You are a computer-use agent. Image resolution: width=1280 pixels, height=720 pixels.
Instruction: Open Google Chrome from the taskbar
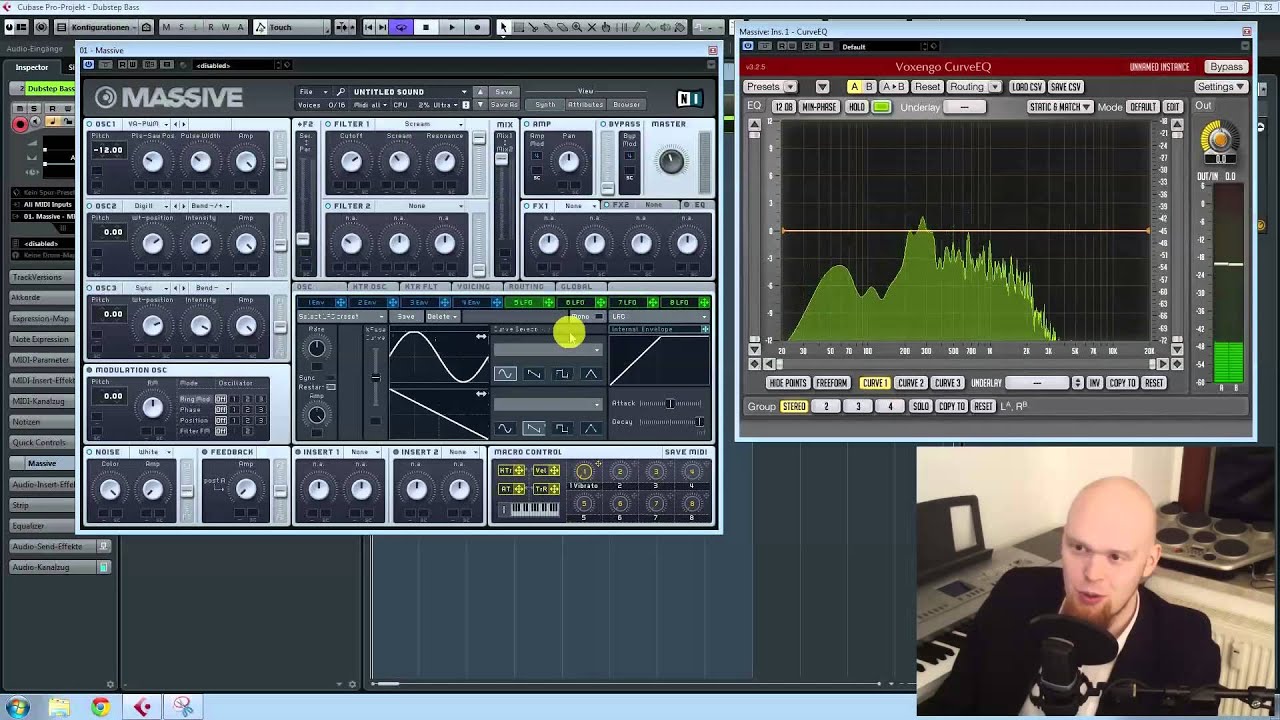pyautogui.click(x=100, y=707)
